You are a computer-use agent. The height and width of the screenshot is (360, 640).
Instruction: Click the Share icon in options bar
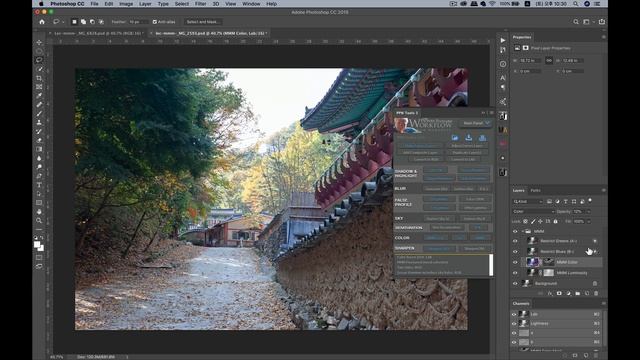pyautogui.click(x=602, y=22)
